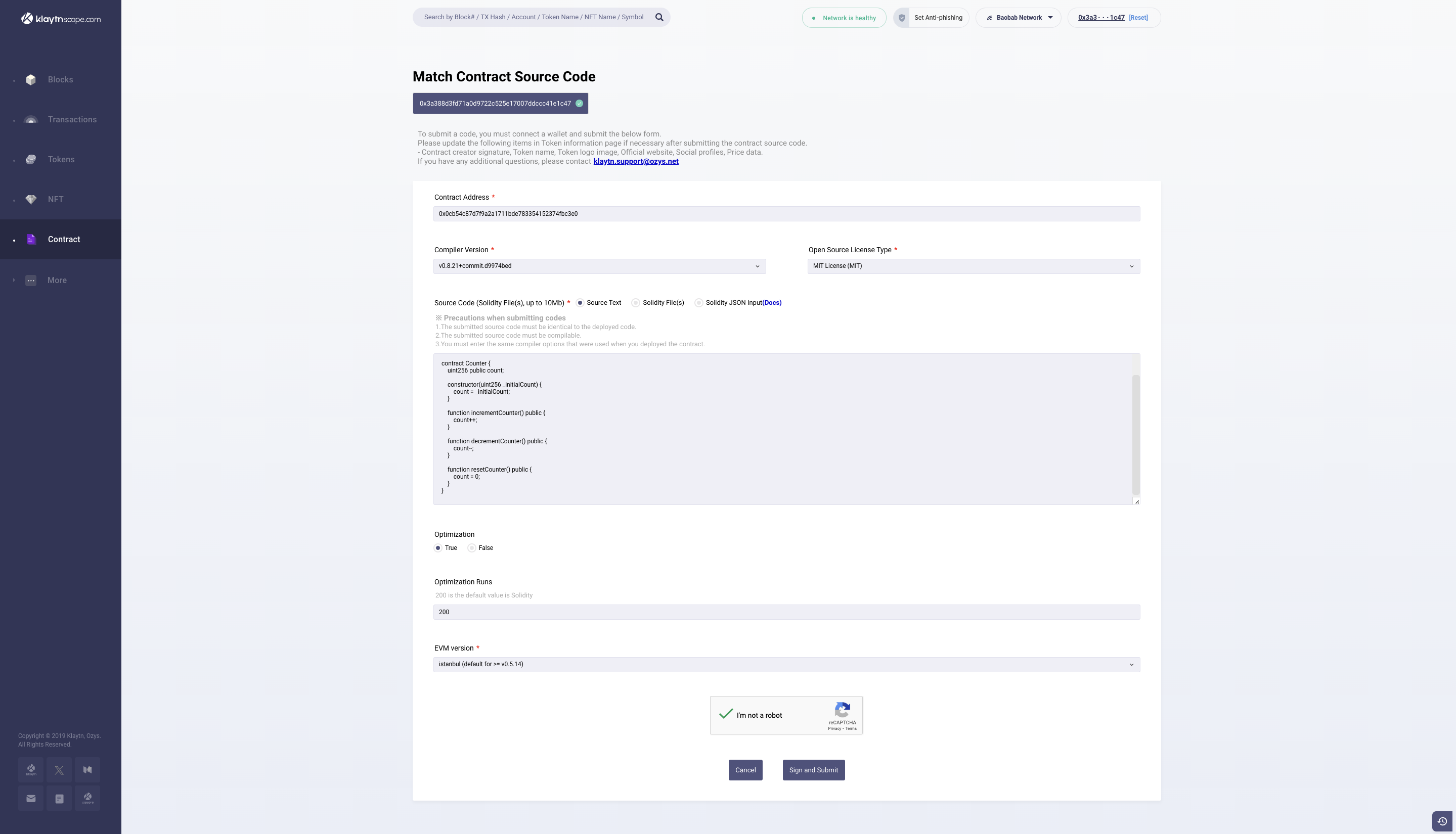Select Solidity JSON Input radio button
Viewport: 1456px width, 834px height.
click(x=698, y=302)
